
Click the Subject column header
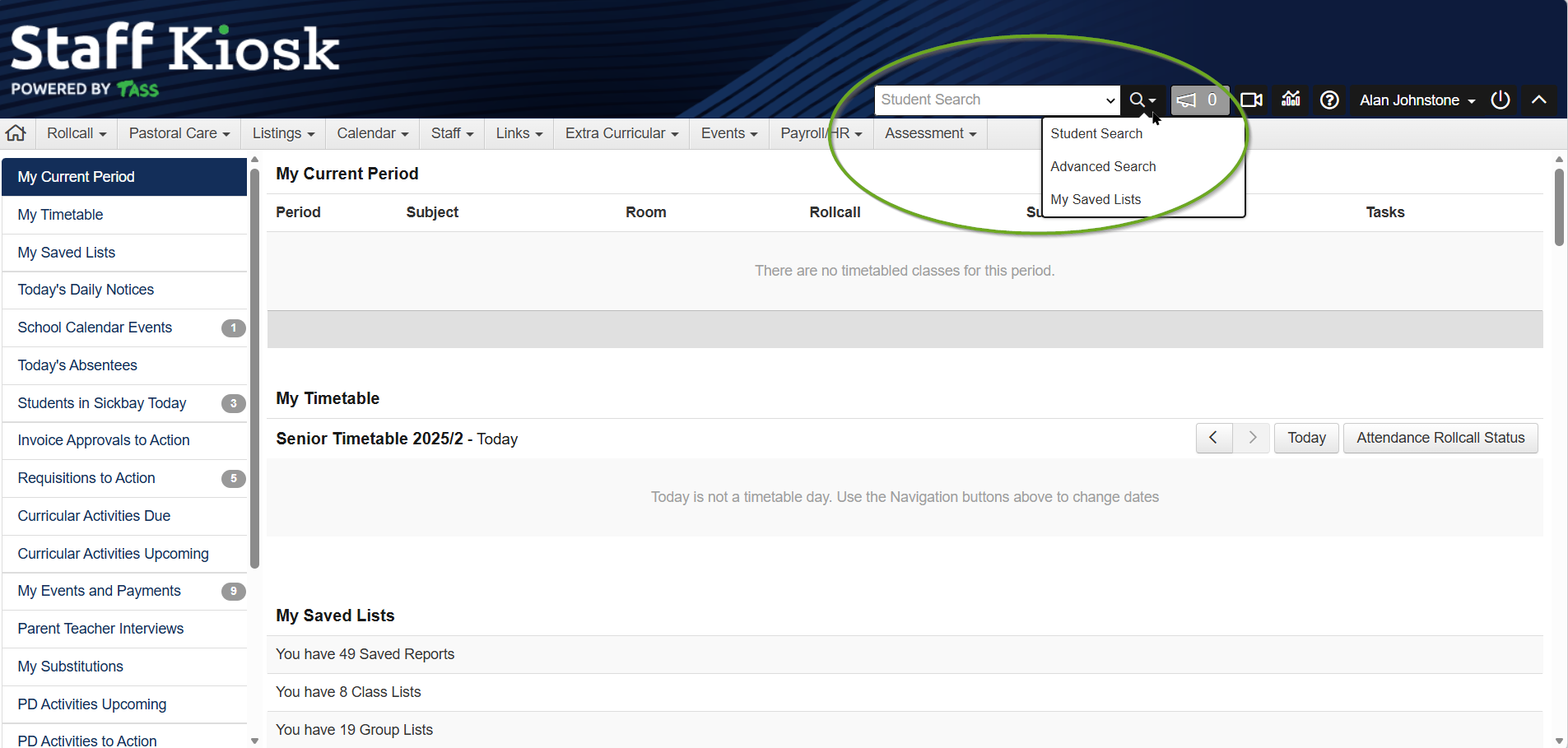[432, 212]
